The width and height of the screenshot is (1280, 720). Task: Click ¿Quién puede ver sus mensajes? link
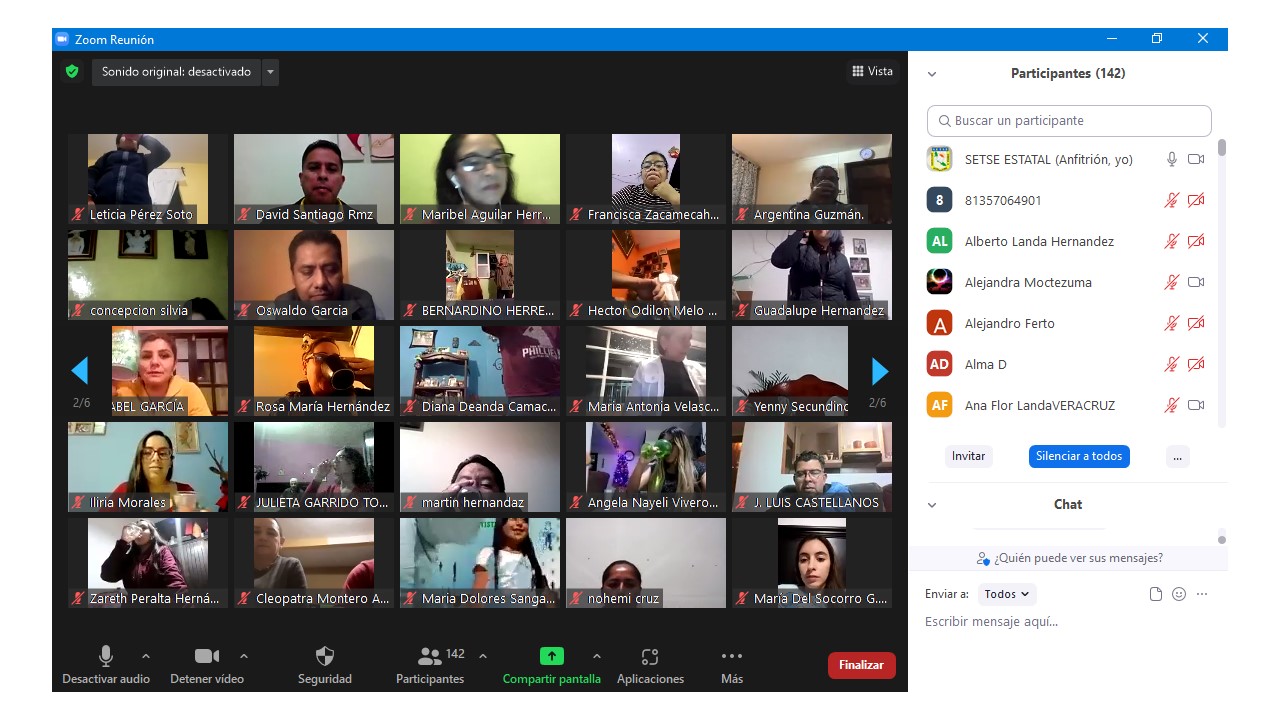point(1069,558)
